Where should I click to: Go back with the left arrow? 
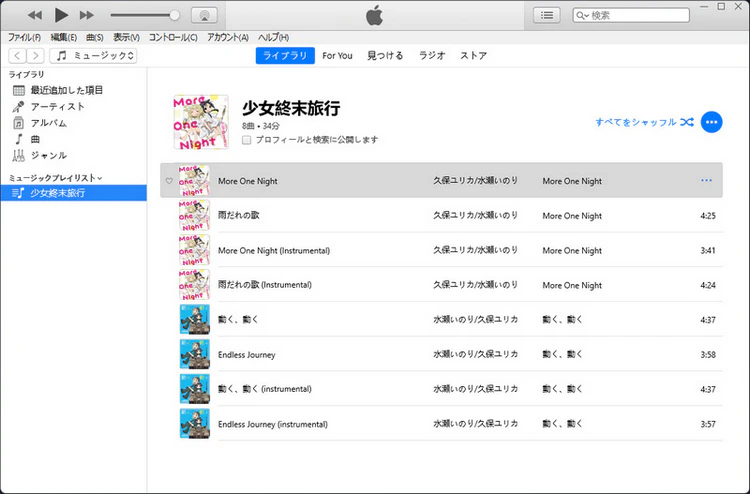(x=17, y=55)
